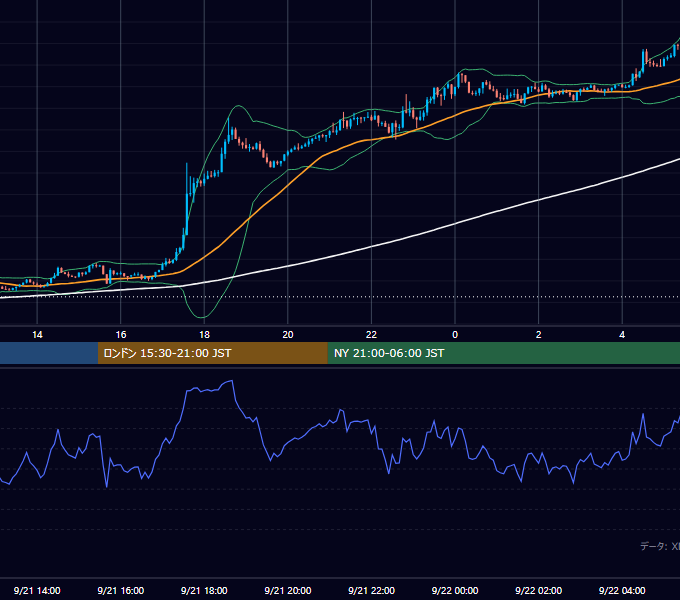Click the '9/21 22:00' date label
680x600 pixels.
[x=371, y=590]
